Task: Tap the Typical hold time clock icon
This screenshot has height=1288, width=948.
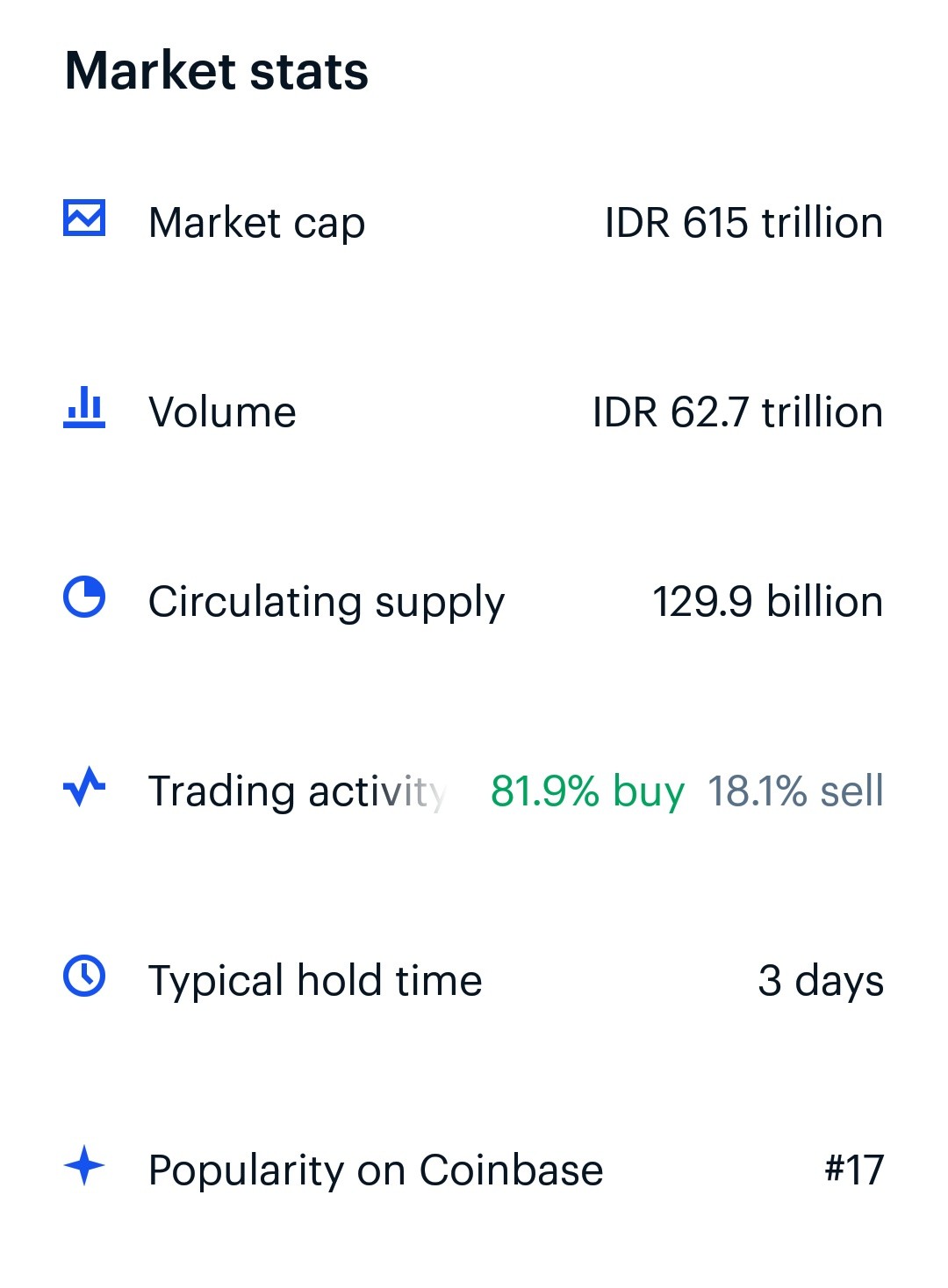Action: pyautogui.click(x=84, y=977)
